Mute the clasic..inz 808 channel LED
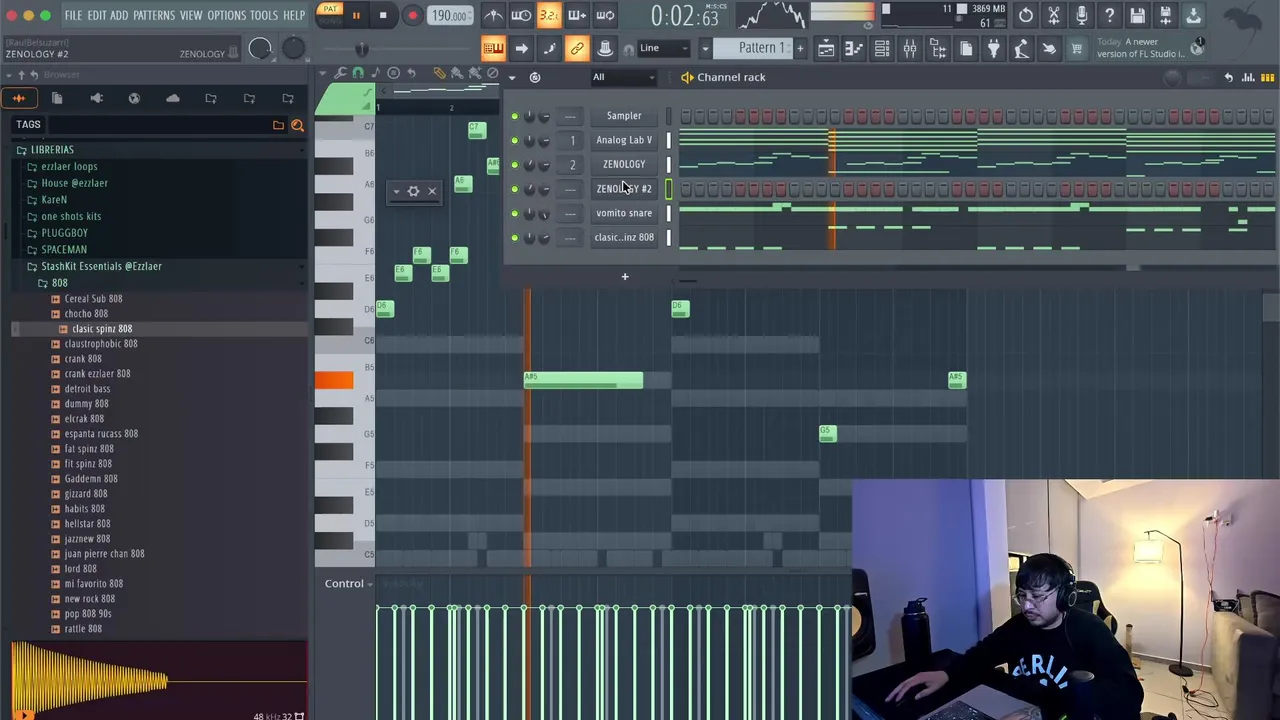1280x720 pixels. coord(514,238)
